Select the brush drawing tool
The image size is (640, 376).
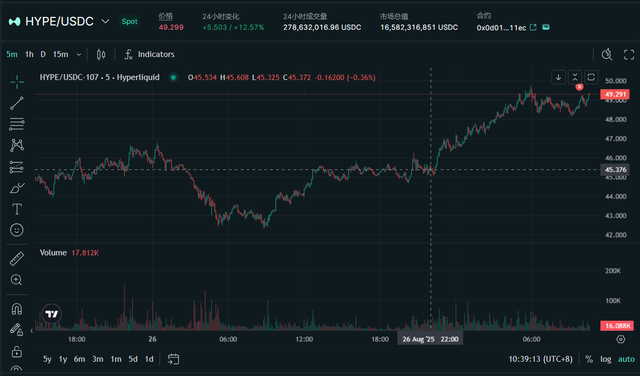click(x=17, y=188)
